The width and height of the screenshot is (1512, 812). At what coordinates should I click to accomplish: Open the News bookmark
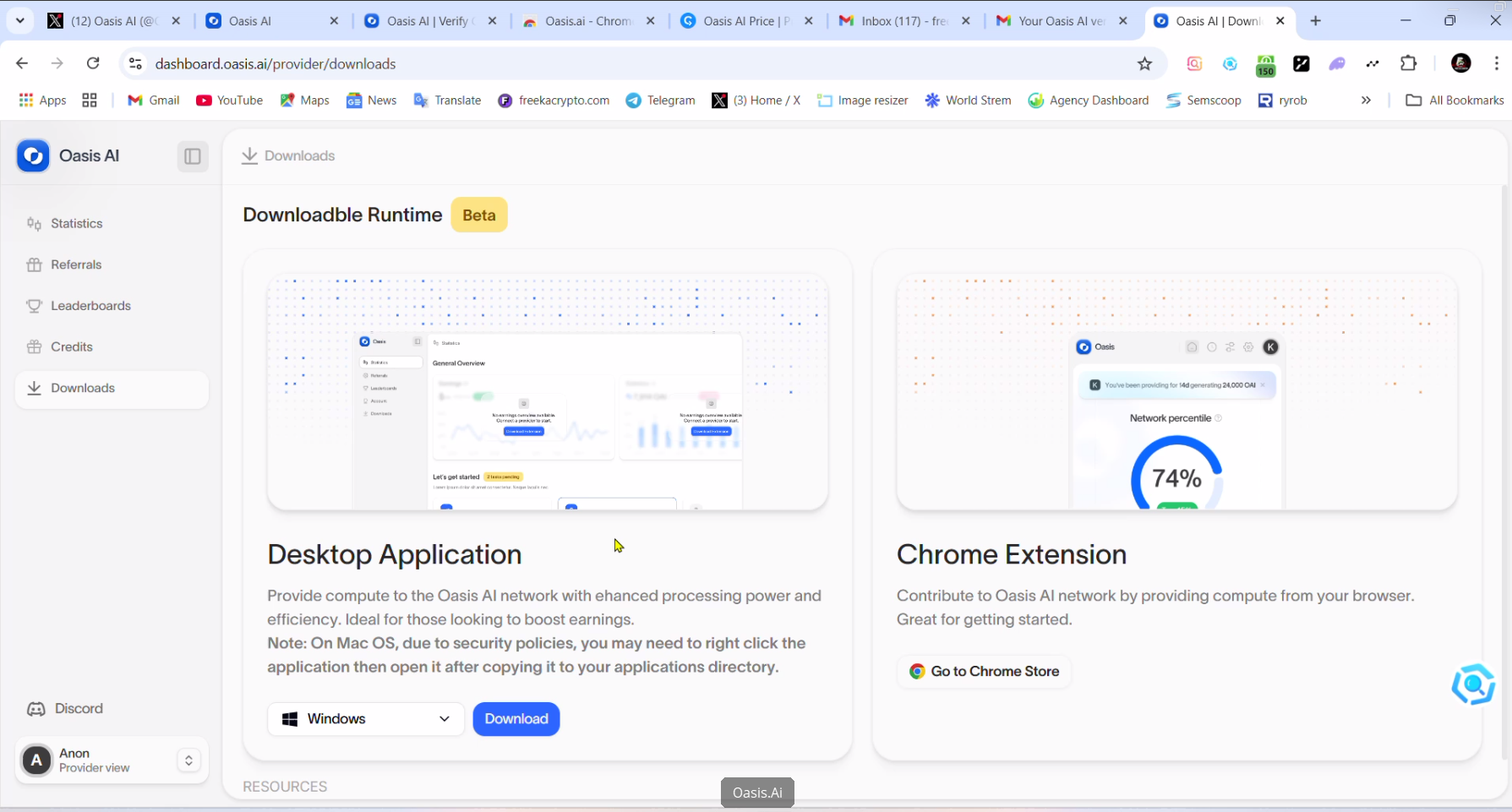coord(372,101)
